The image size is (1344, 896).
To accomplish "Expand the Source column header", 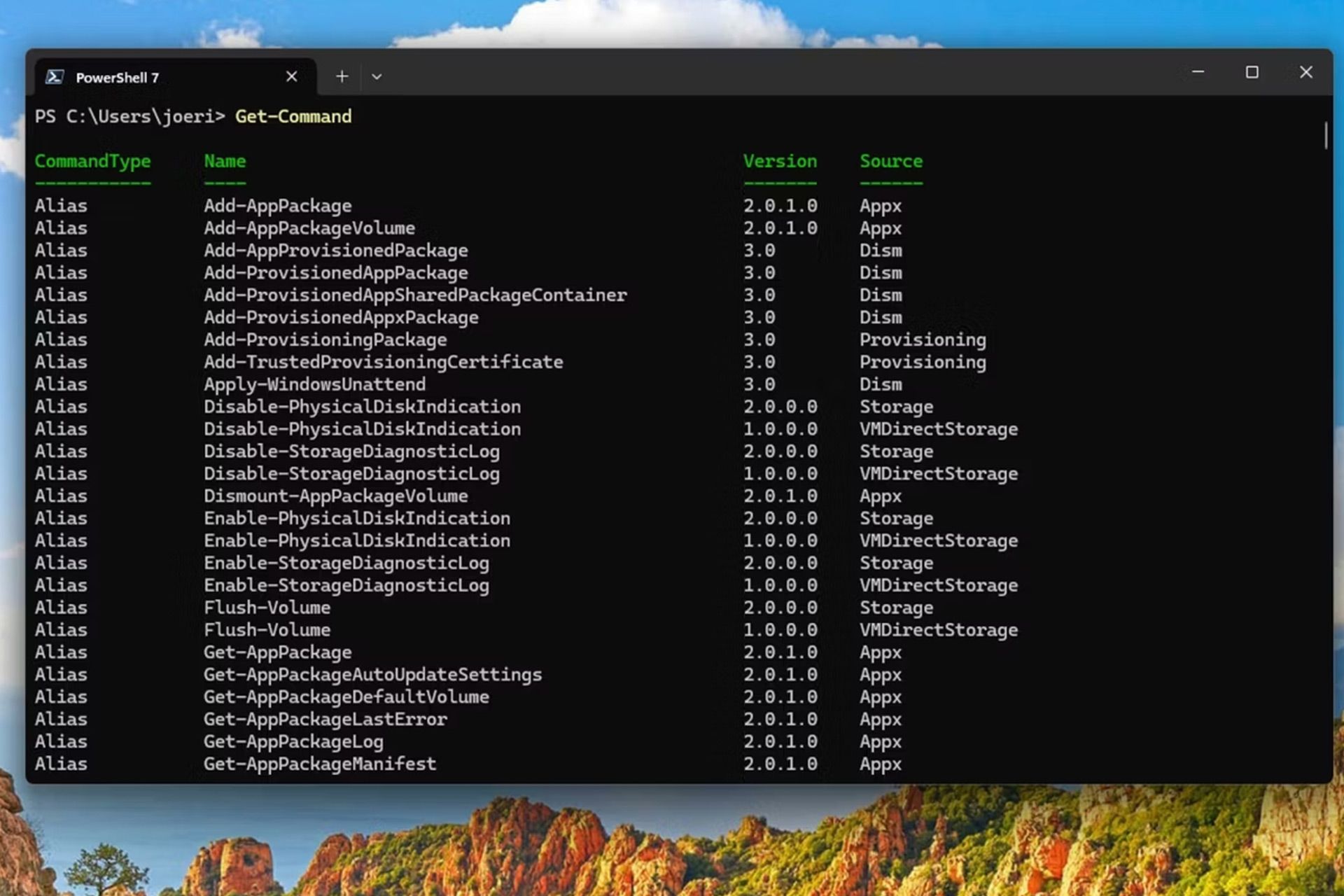I will [x=890, y=161].
